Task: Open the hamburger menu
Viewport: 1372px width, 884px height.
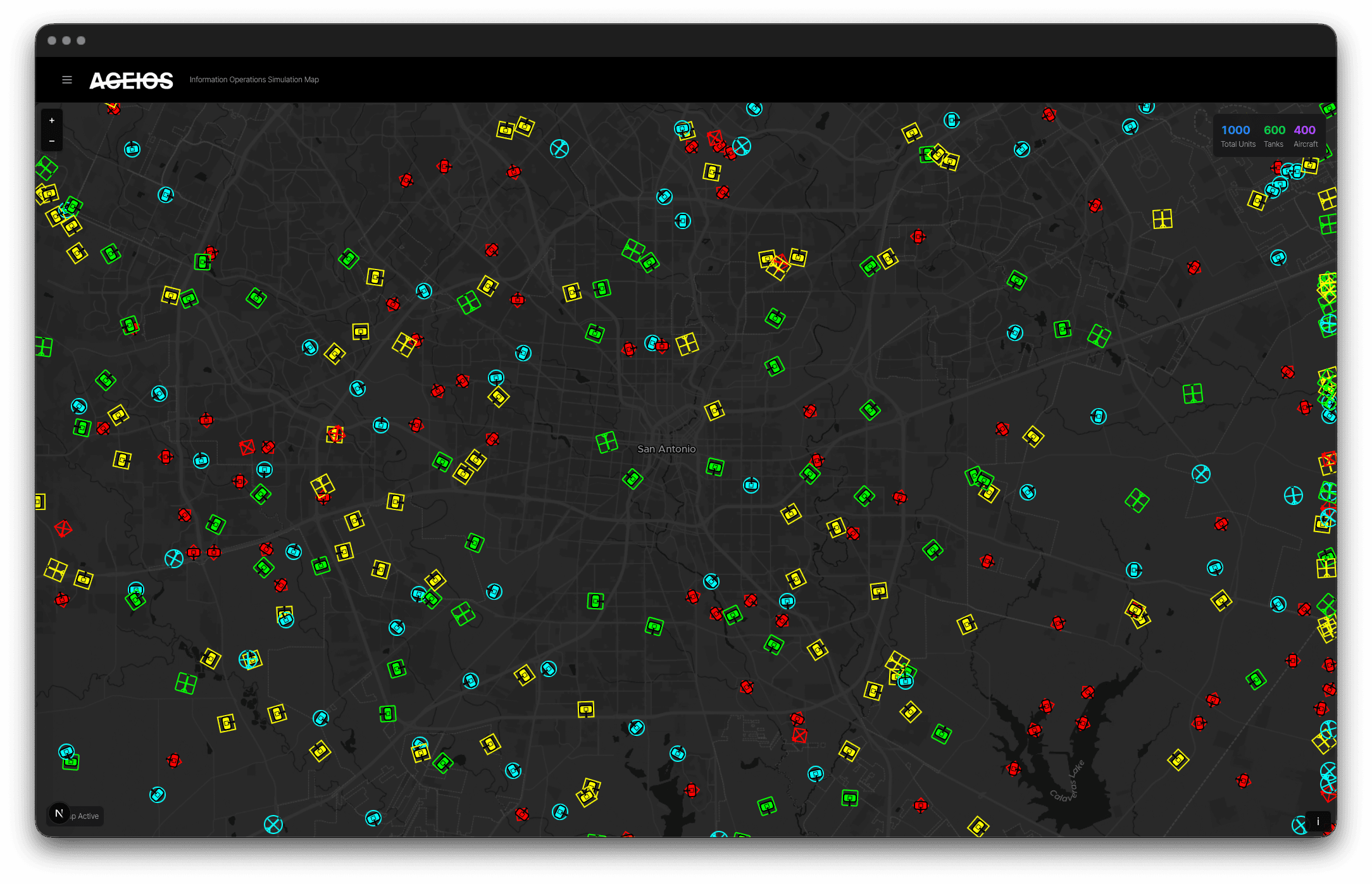Action: pos(67,80)
